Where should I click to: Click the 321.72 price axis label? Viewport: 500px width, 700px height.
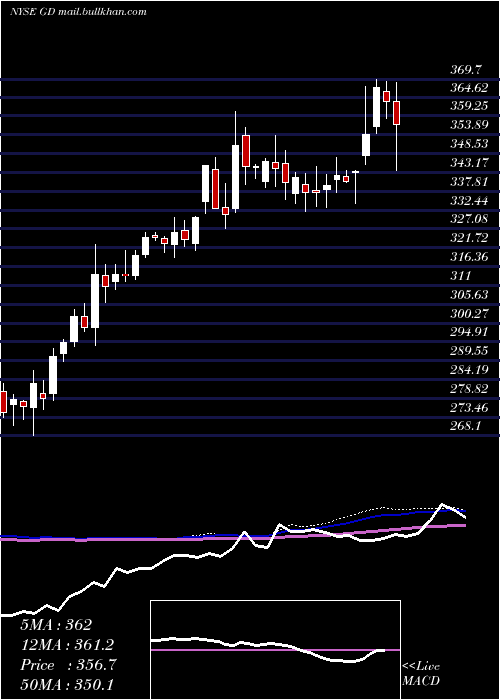pyautogui.click(x=469, y=238)
